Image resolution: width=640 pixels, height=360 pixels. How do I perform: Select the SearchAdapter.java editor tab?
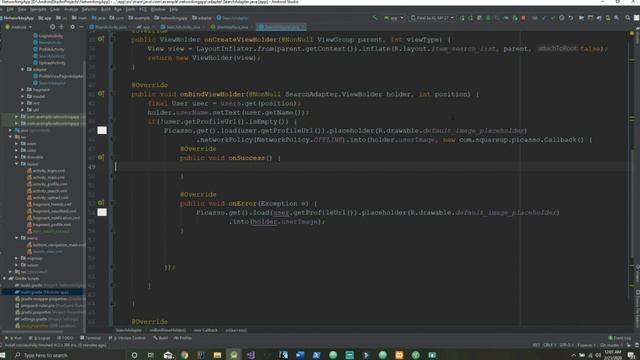point(281,27)
